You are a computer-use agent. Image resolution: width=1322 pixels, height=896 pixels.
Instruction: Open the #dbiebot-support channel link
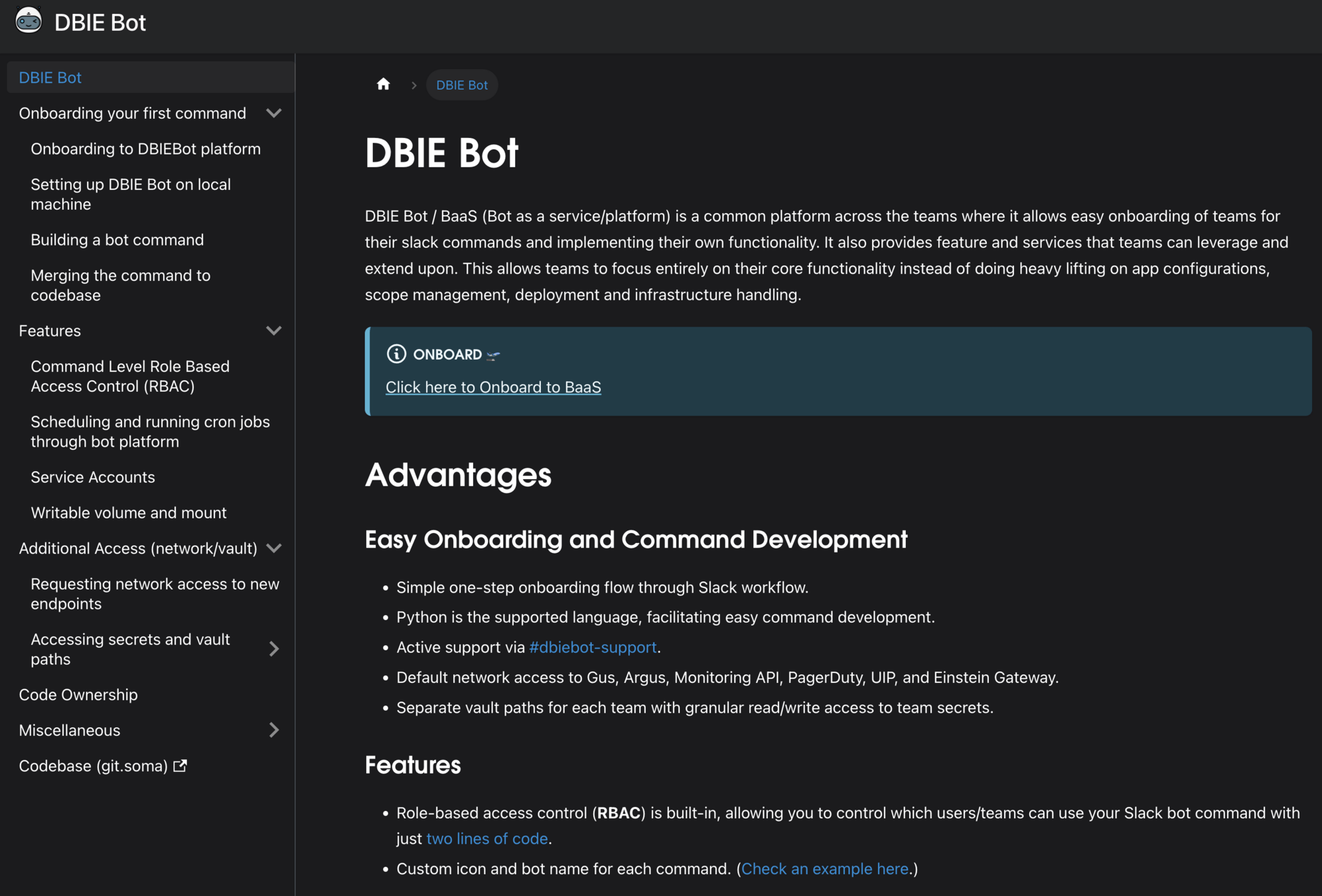[593, 647]
